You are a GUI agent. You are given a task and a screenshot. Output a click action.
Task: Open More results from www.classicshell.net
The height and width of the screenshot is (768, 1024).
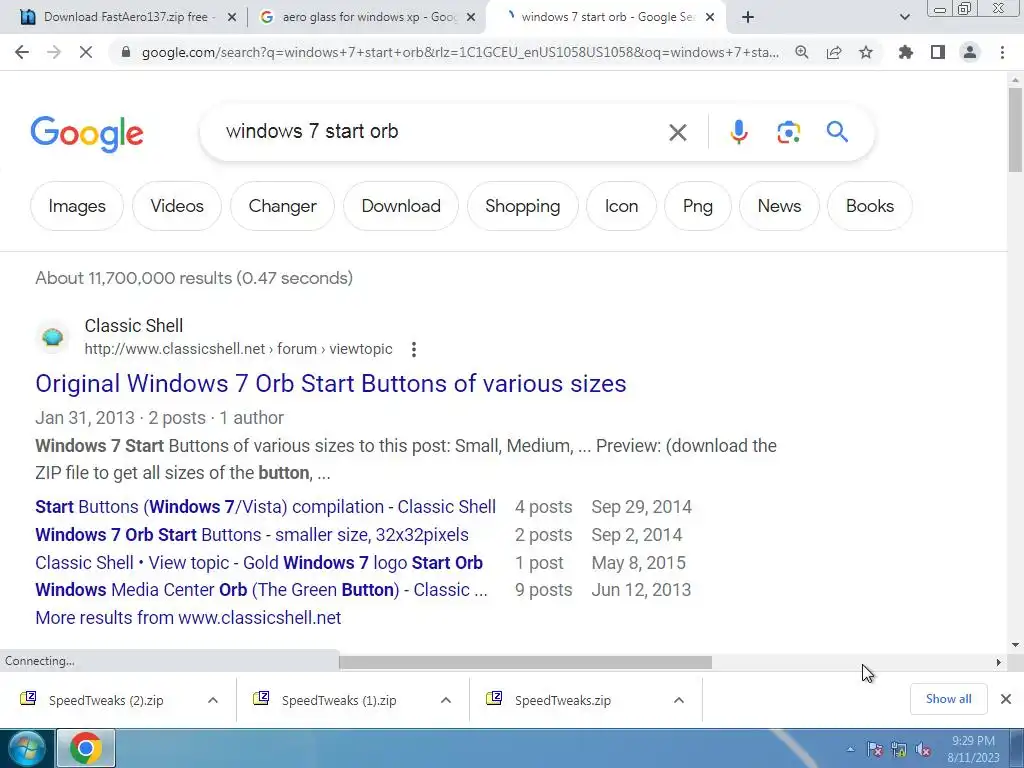188,618
